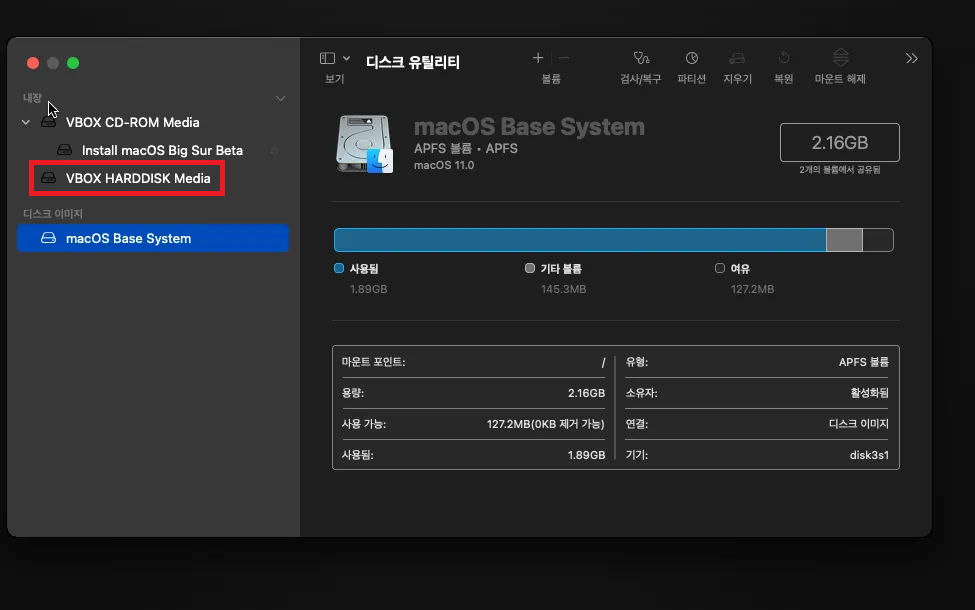Click the 127.2MB(0KB 제거 가능) value

[x=545, y=424]
